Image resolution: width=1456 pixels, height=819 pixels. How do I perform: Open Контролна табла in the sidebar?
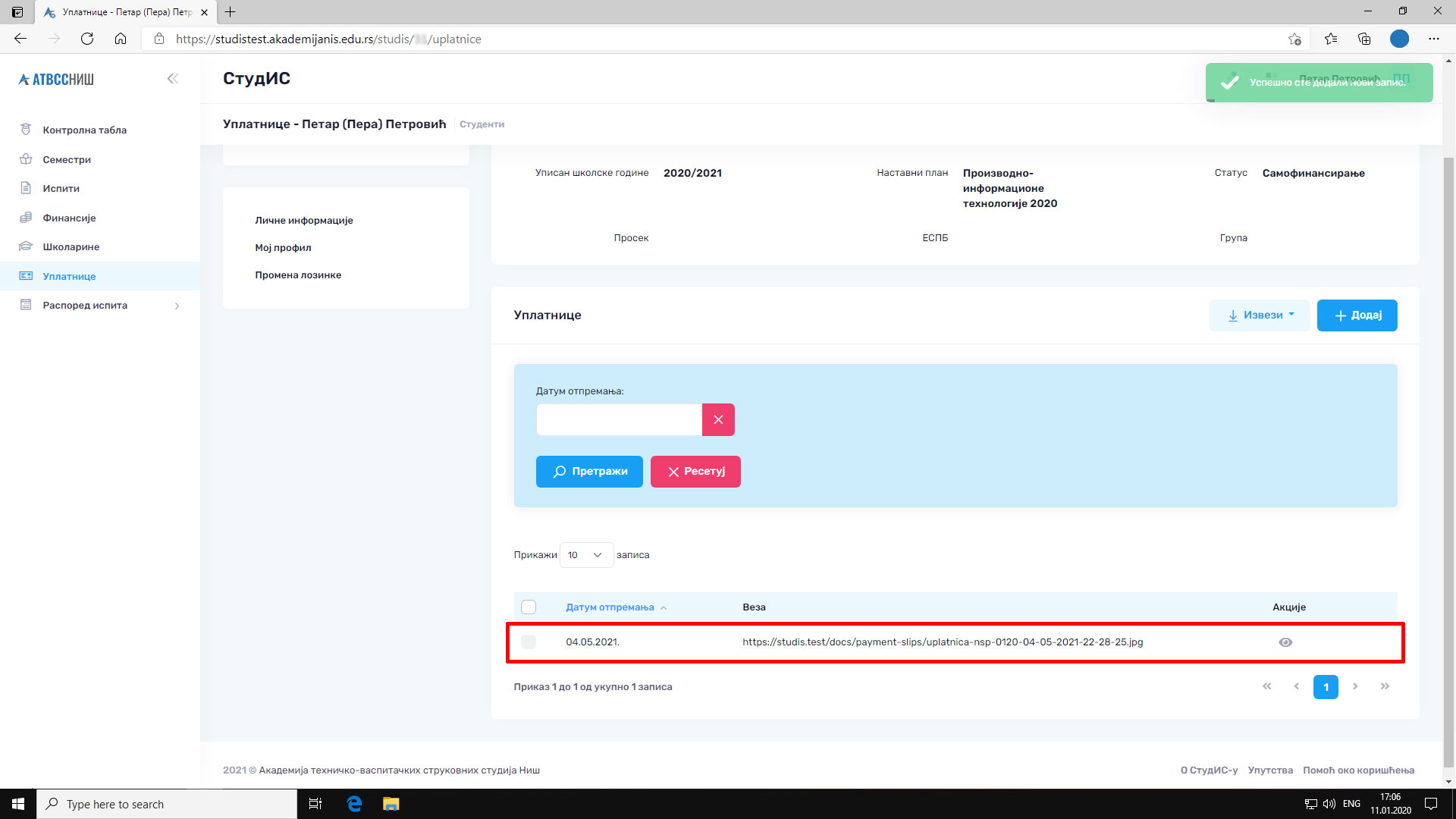pyautogui.click(x=84, y=130)
